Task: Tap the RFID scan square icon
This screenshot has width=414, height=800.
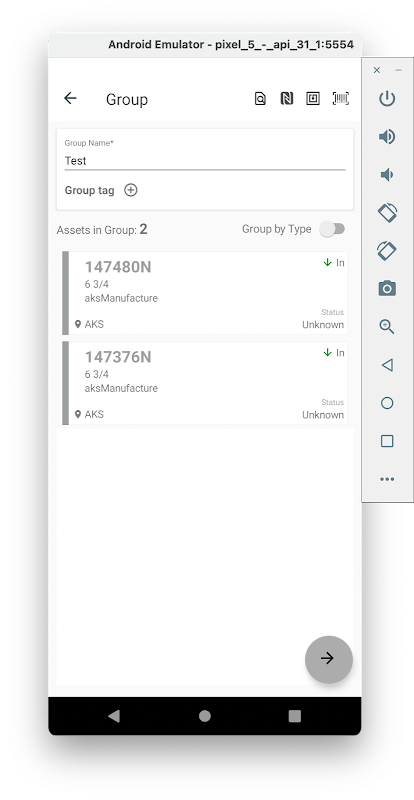Action: point(313,98)
